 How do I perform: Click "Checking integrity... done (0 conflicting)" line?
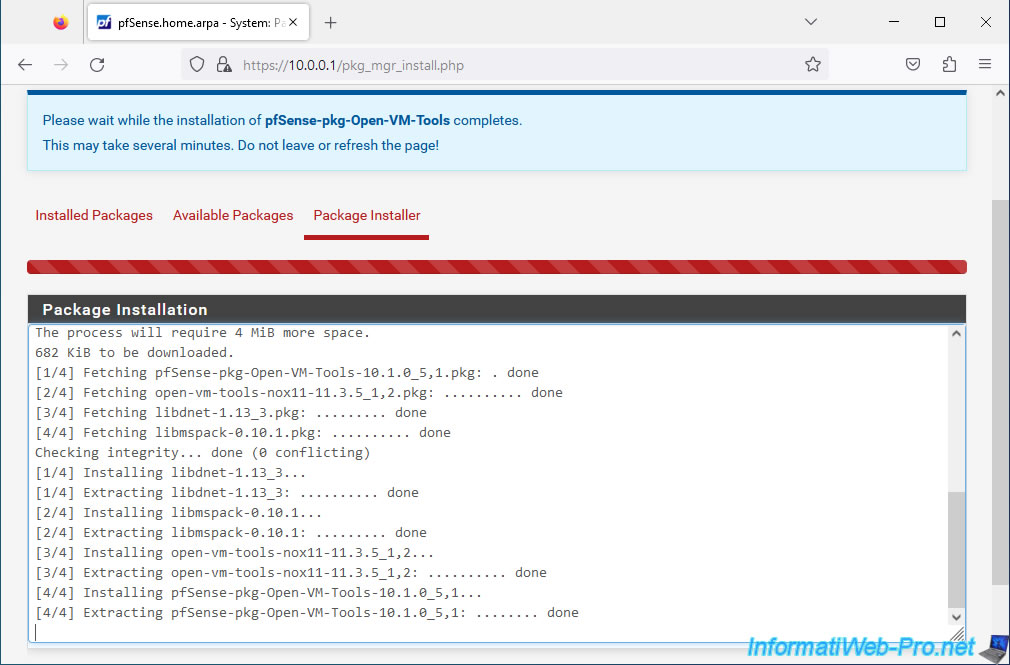203,452
